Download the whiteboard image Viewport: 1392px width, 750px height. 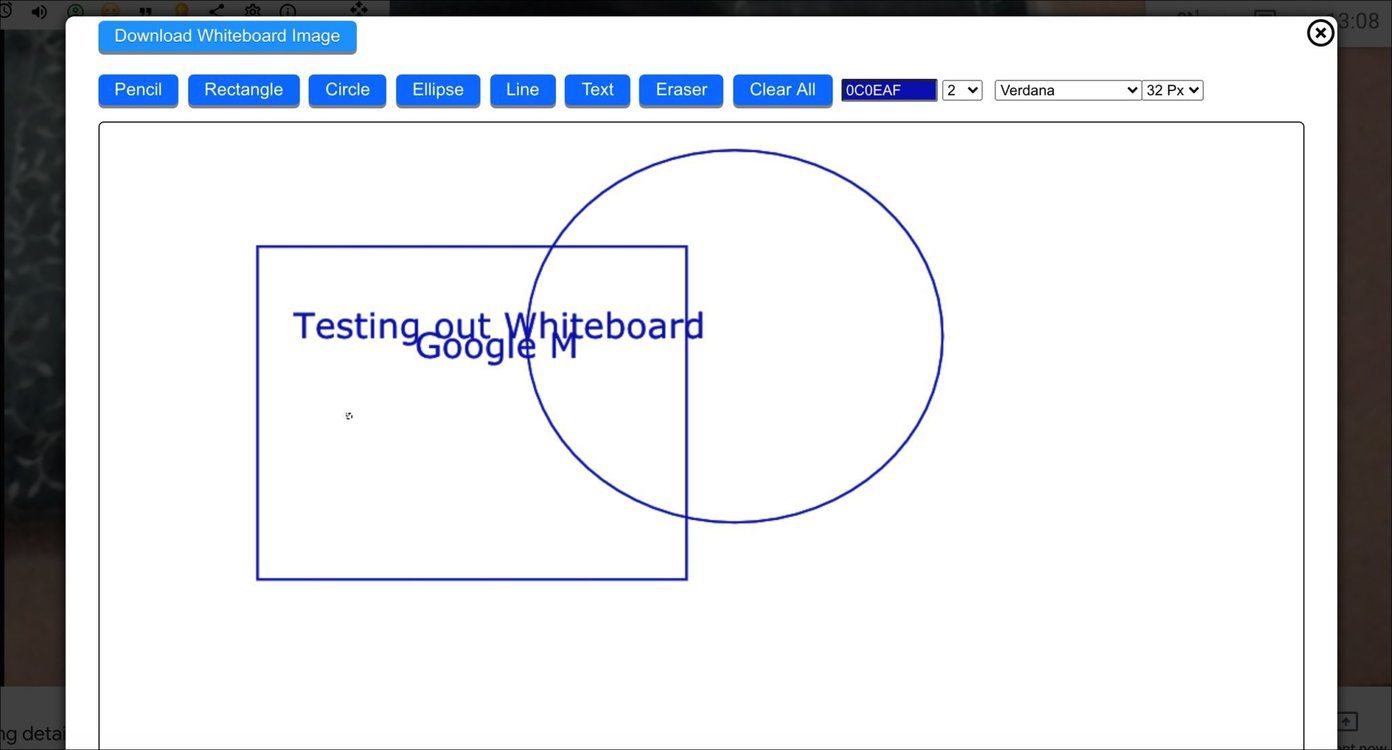tap(227, 36)
